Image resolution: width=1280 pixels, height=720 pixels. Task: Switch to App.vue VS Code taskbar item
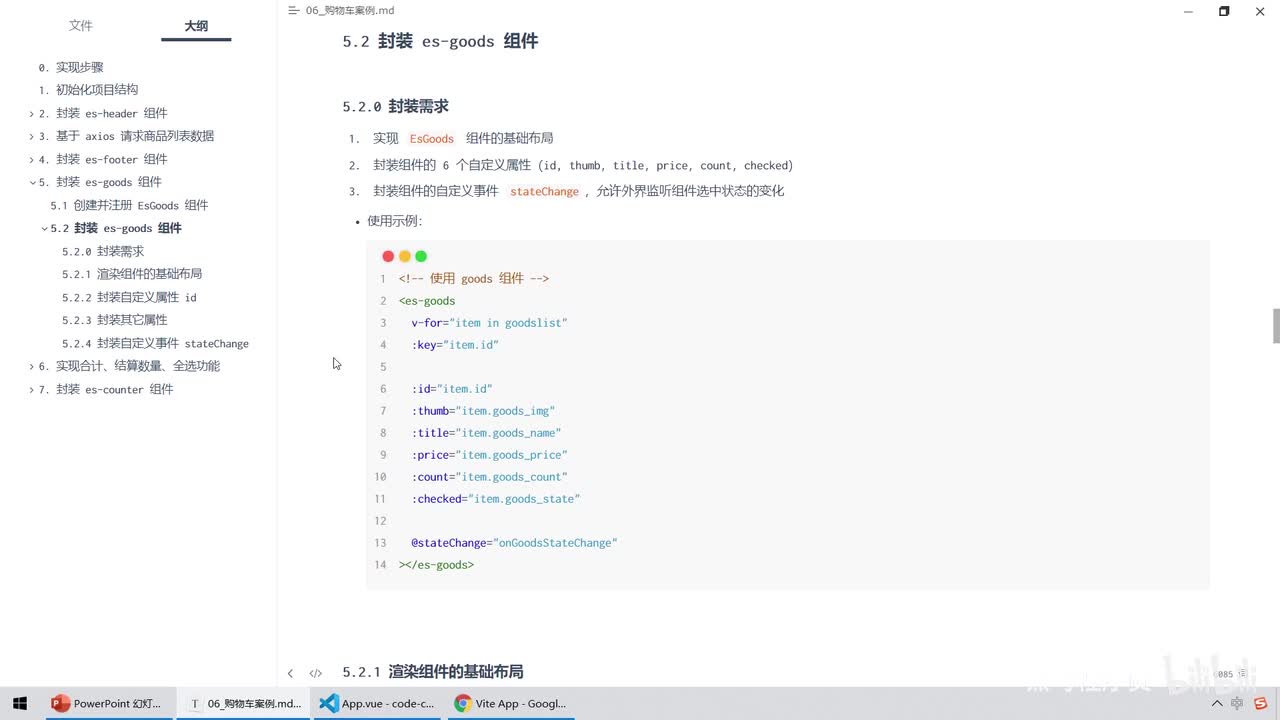(378, 703)
